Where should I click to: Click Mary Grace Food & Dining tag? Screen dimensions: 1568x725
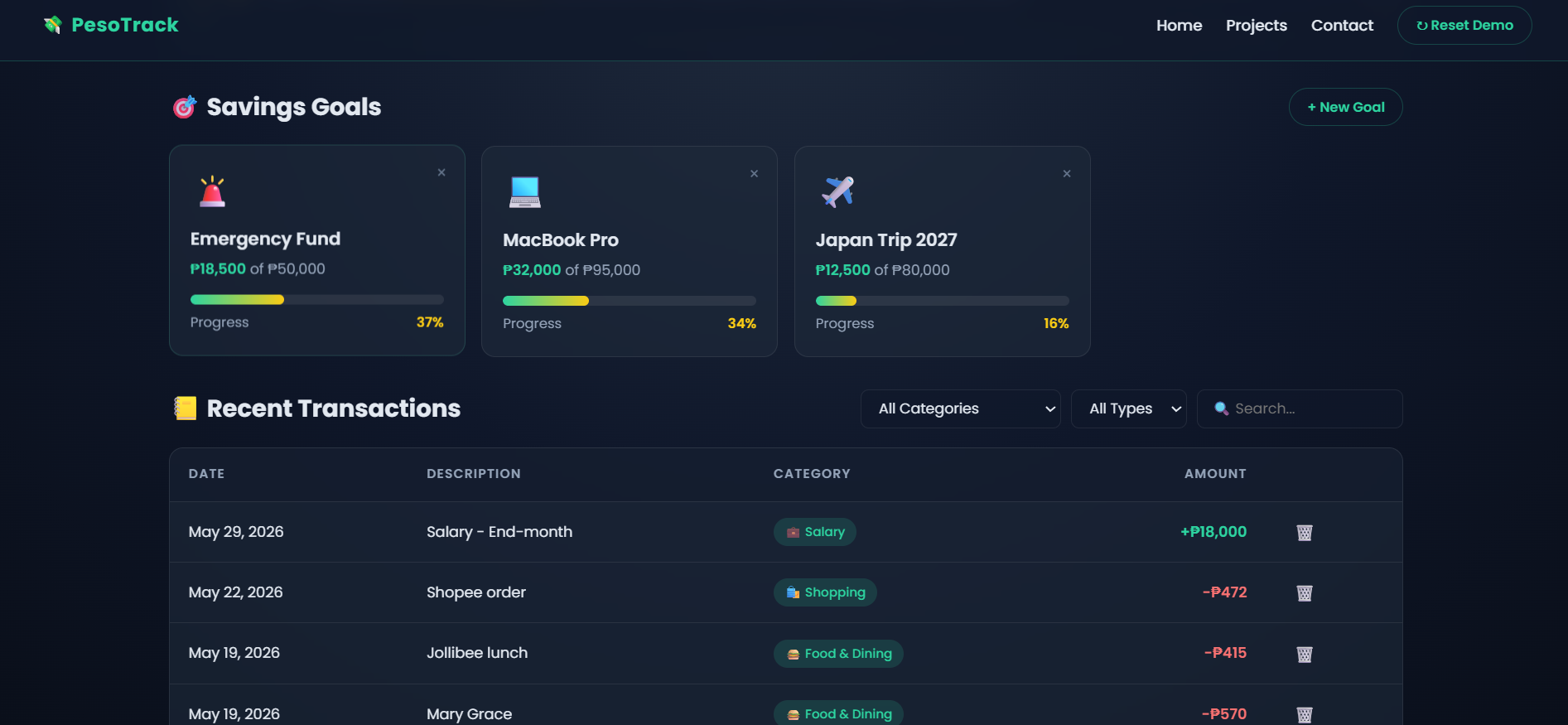838,713
